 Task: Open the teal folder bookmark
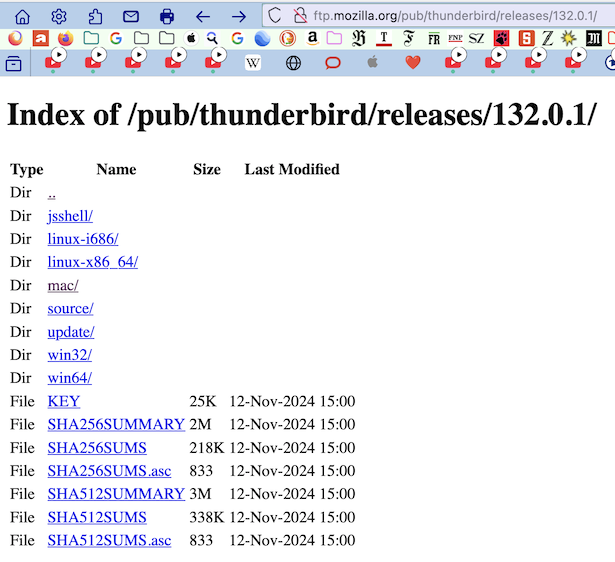(91, 38)
